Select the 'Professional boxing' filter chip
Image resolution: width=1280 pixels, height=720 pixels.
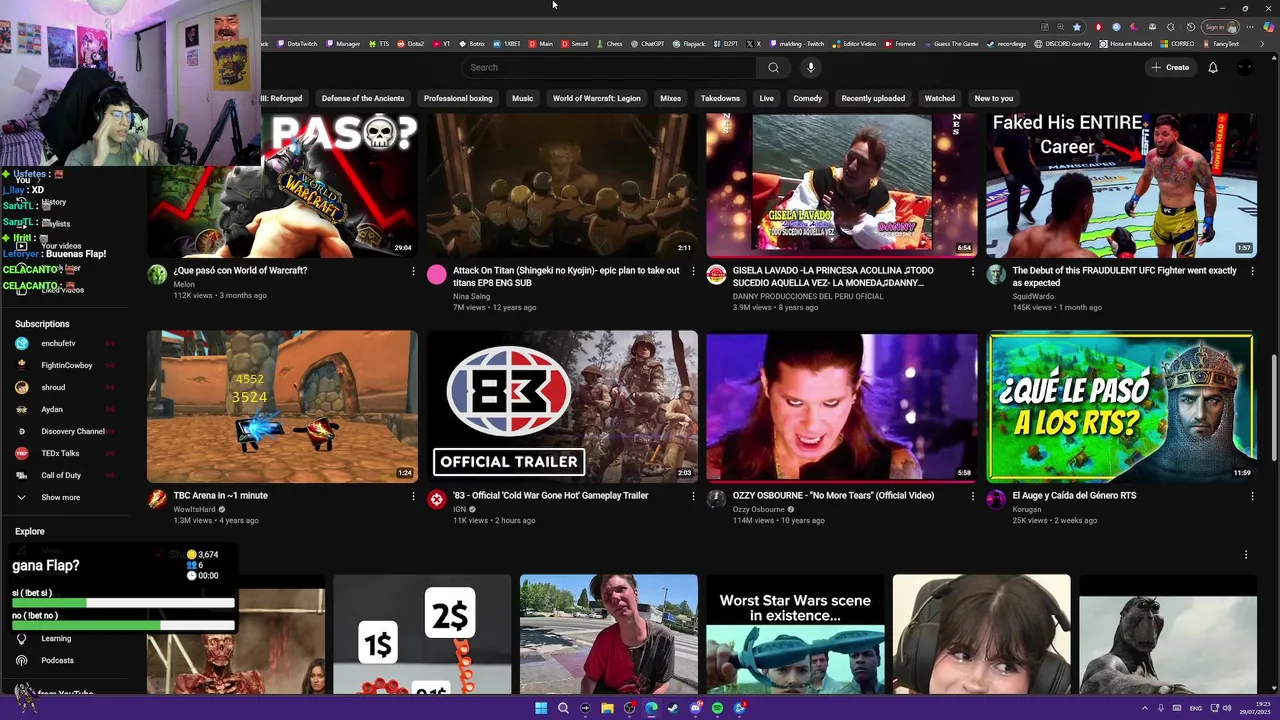tap(458, 98)
